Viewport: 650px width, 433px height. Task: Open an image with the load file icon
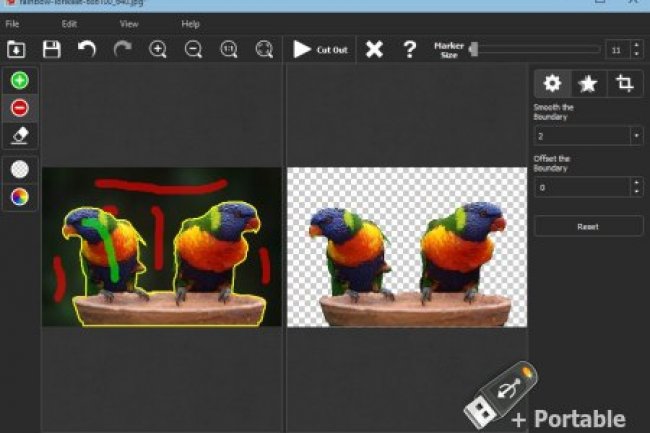(16, 49)
